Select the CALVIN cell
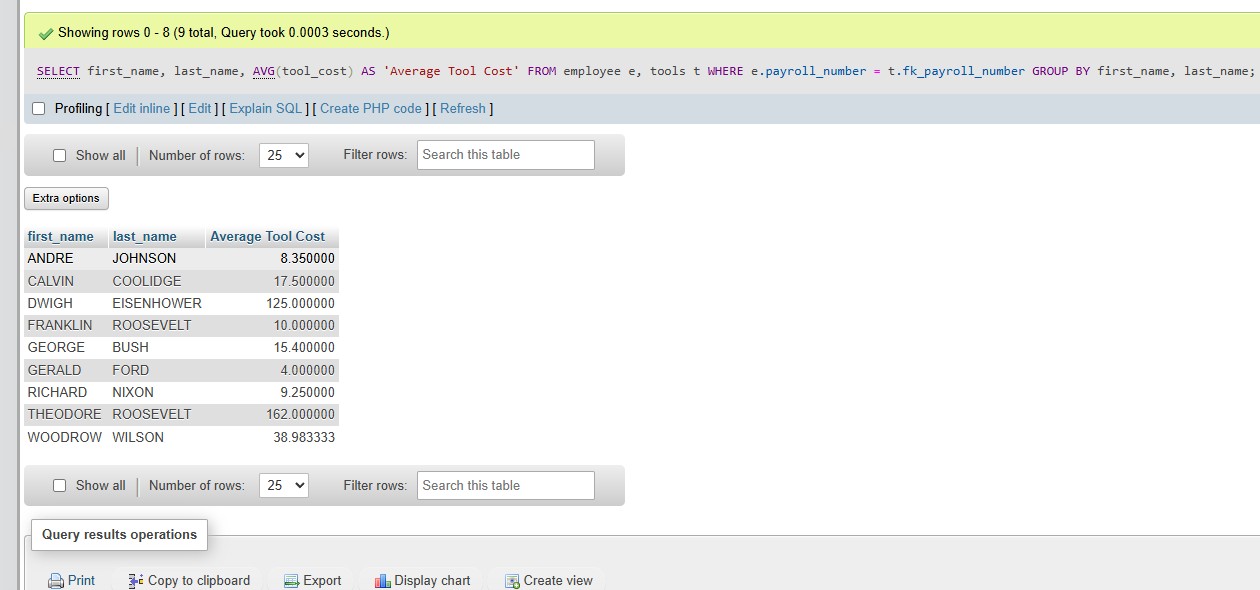 66,281
